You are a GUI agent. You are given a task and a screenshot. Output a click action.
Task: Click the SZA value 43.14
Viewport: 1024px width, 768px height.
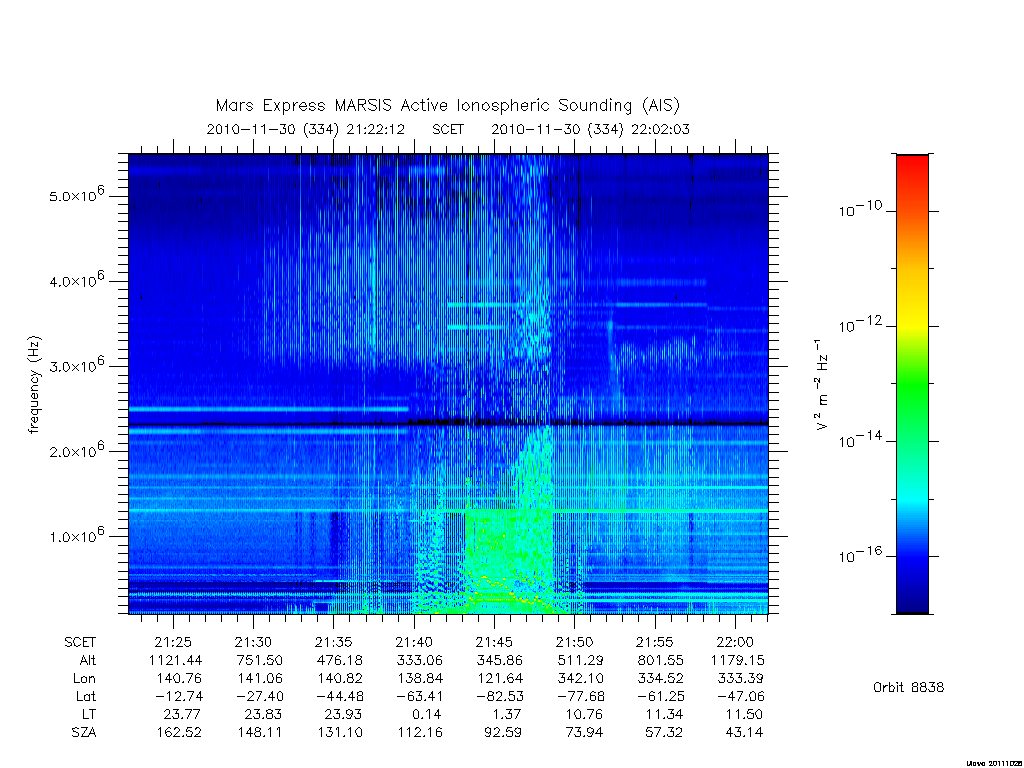(744, 732)
